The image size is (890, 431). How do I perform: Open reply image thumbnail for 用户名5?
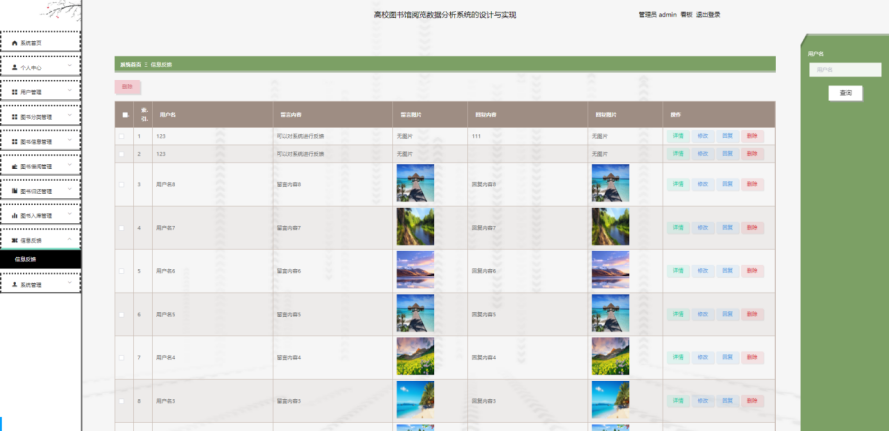pyautogui.click(x=610, y=313)
